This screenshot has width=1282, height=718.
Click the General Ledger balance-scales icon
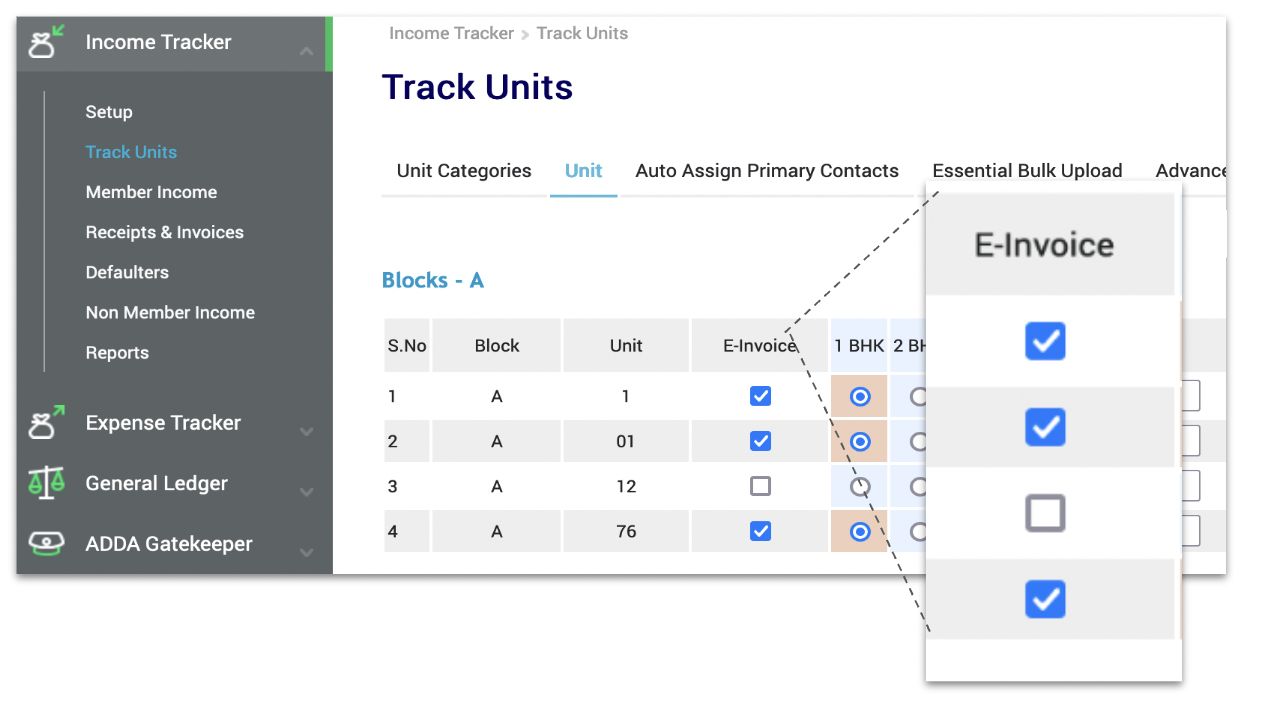[44, 483]
